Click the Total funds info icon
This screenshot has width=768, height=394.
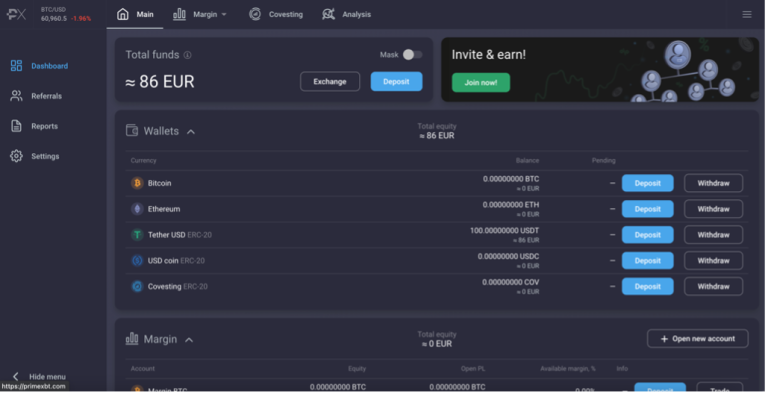(x=188, y=55)
